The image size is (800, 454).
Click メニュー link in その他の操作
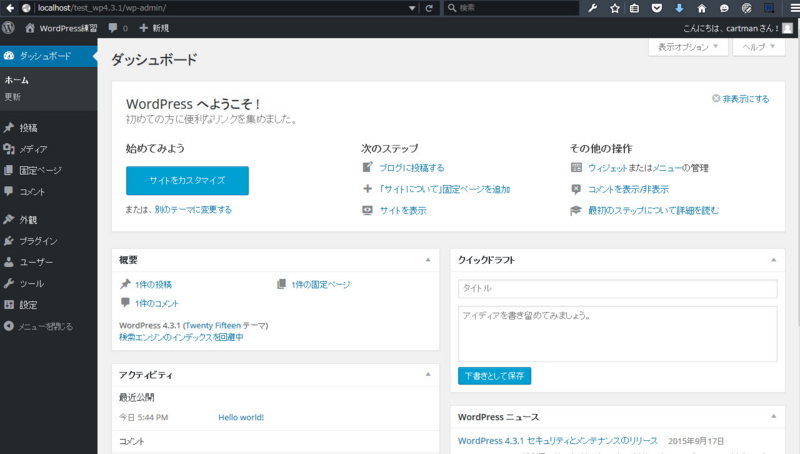667,168
